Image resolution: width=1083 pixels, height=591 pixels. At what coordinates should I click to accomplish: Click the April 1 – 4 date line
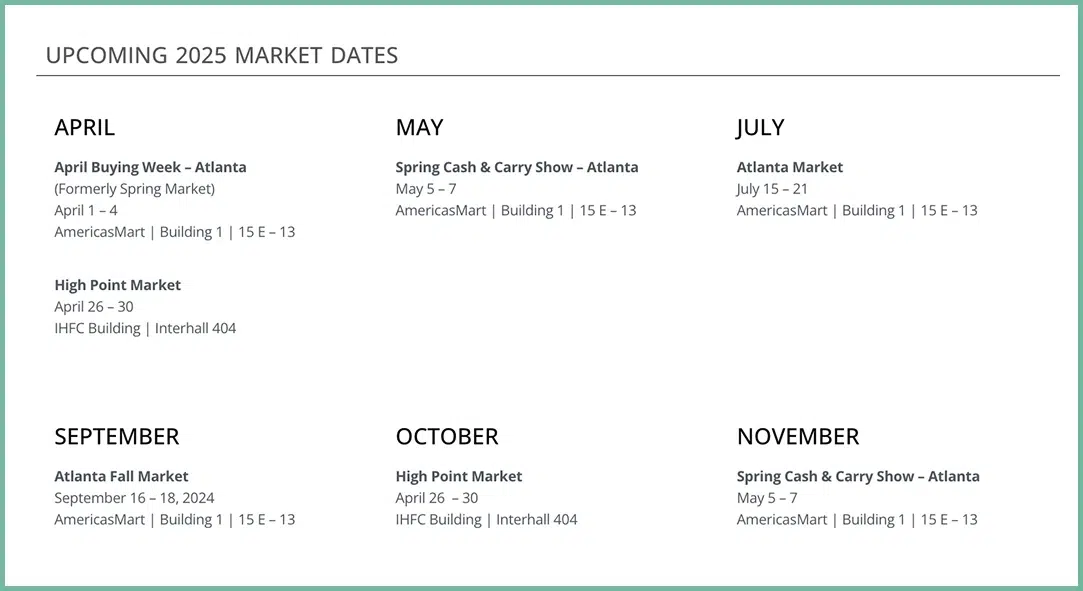(x=86, y=210)
